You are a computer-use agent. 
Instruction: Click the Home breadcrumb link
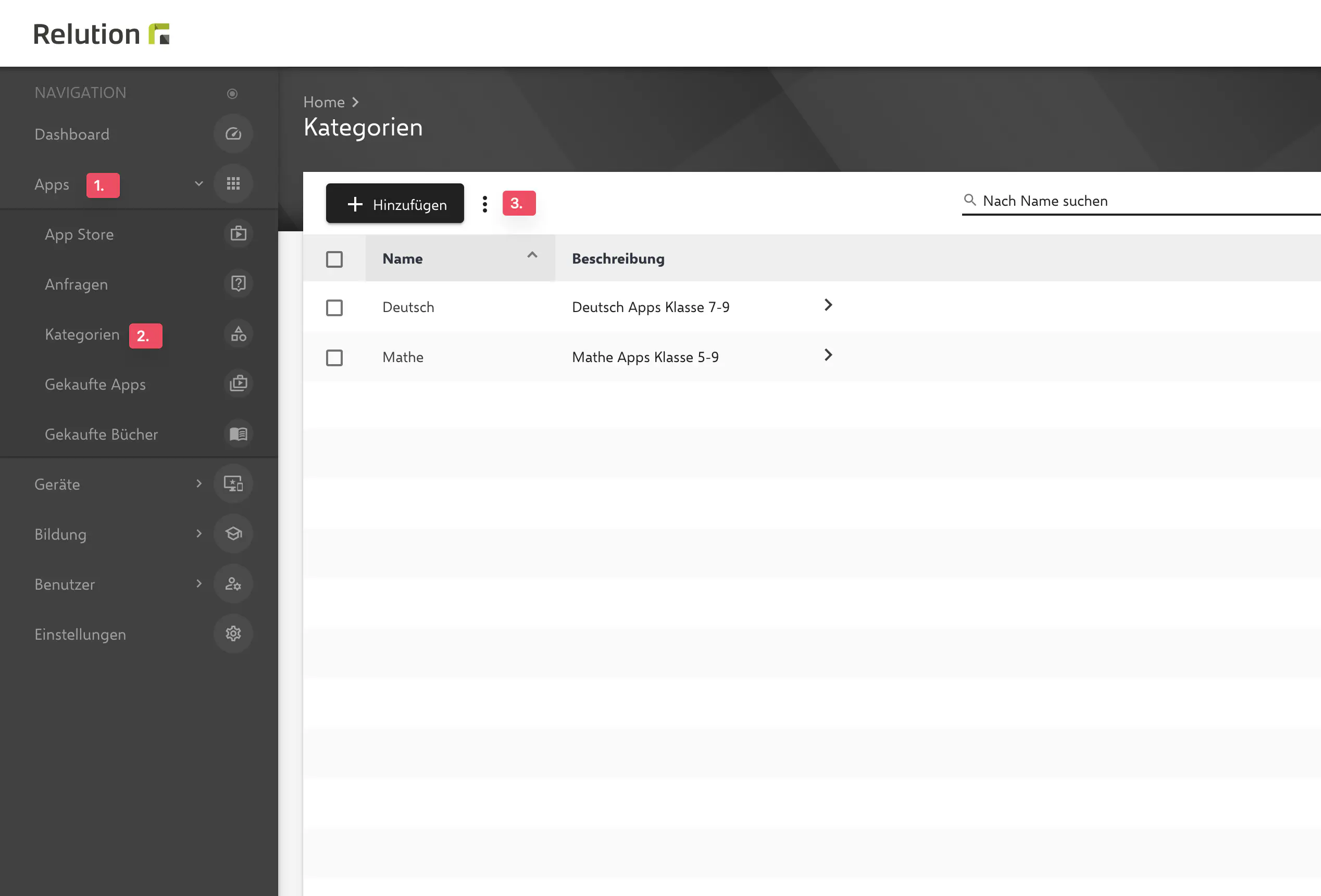(x=324, y=101)
